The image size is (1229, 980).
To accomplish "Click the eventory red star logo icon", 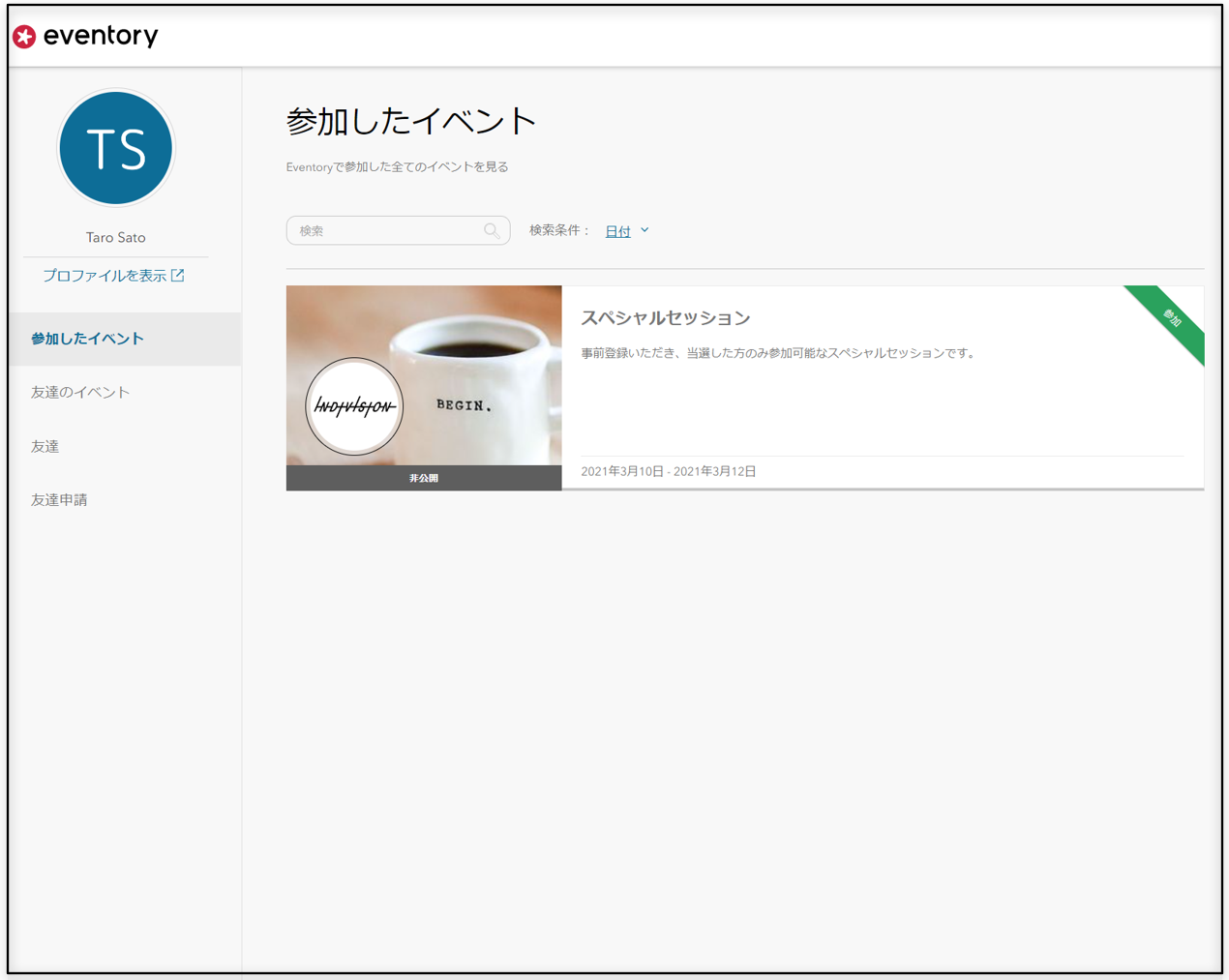I will pyautogui.click(x=24, y=37).
